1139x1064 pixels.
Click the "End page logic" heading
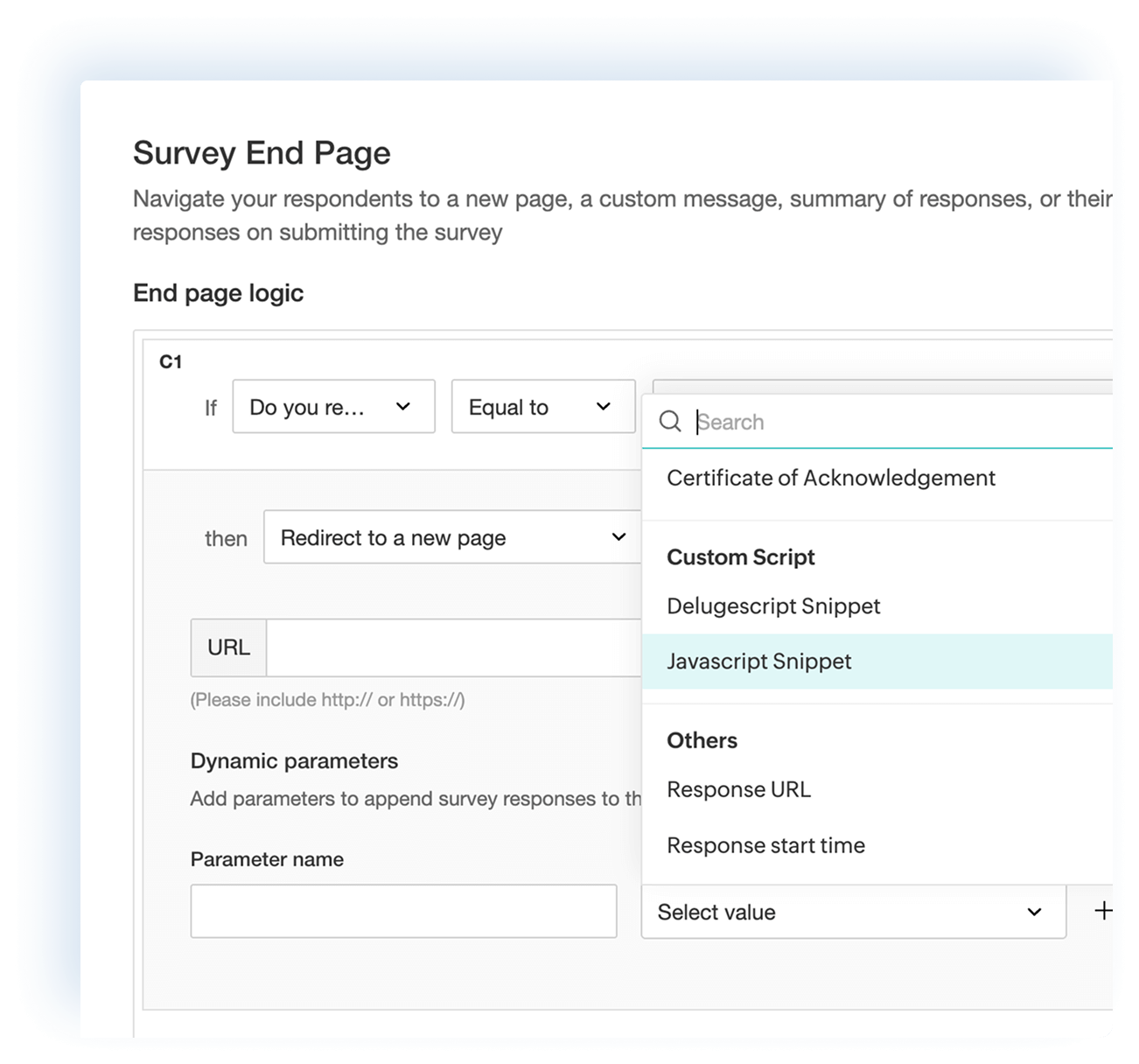pos(218,293)
